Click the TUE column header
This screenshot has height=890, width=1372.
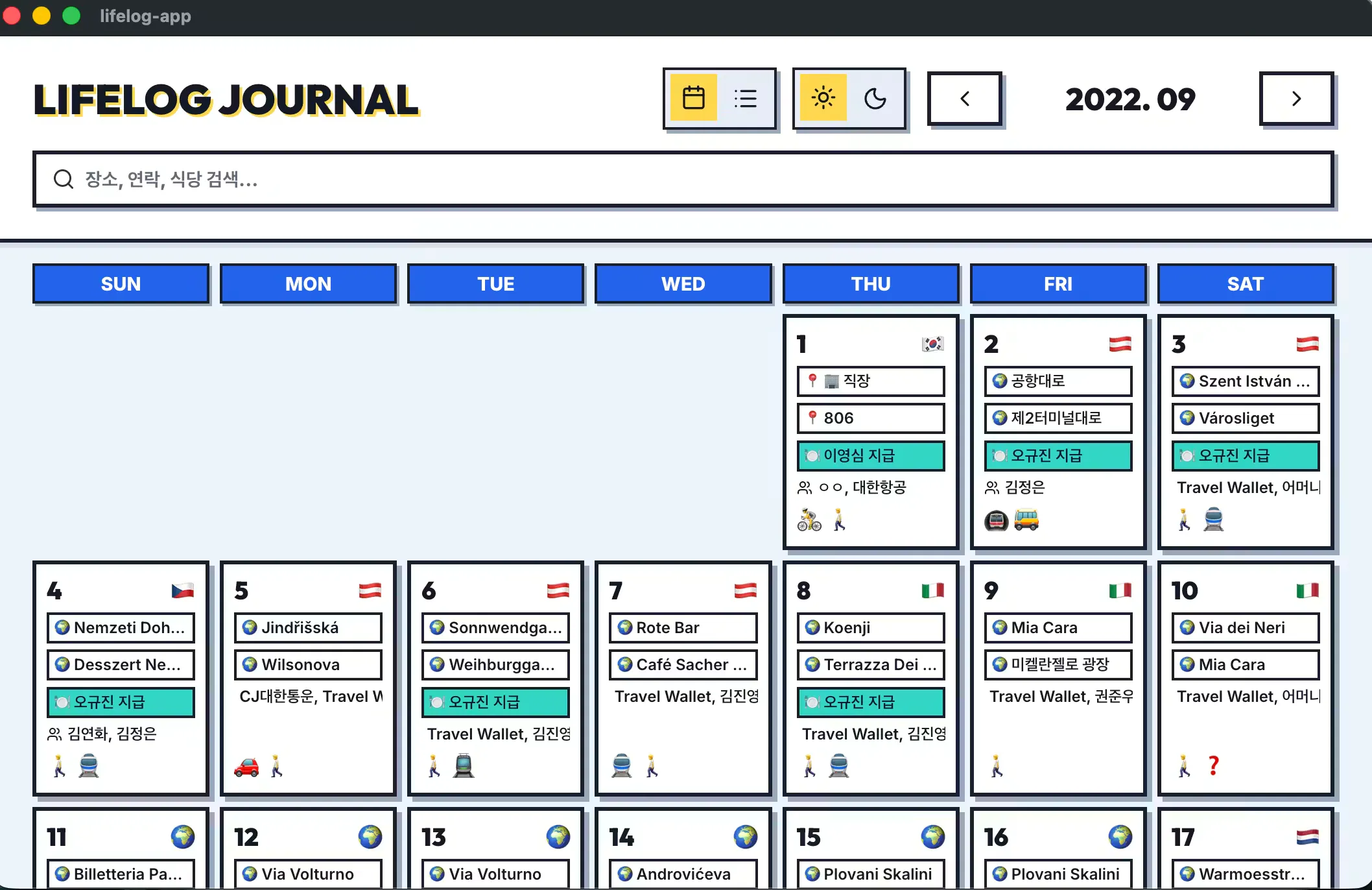click(x=496, y=283)
